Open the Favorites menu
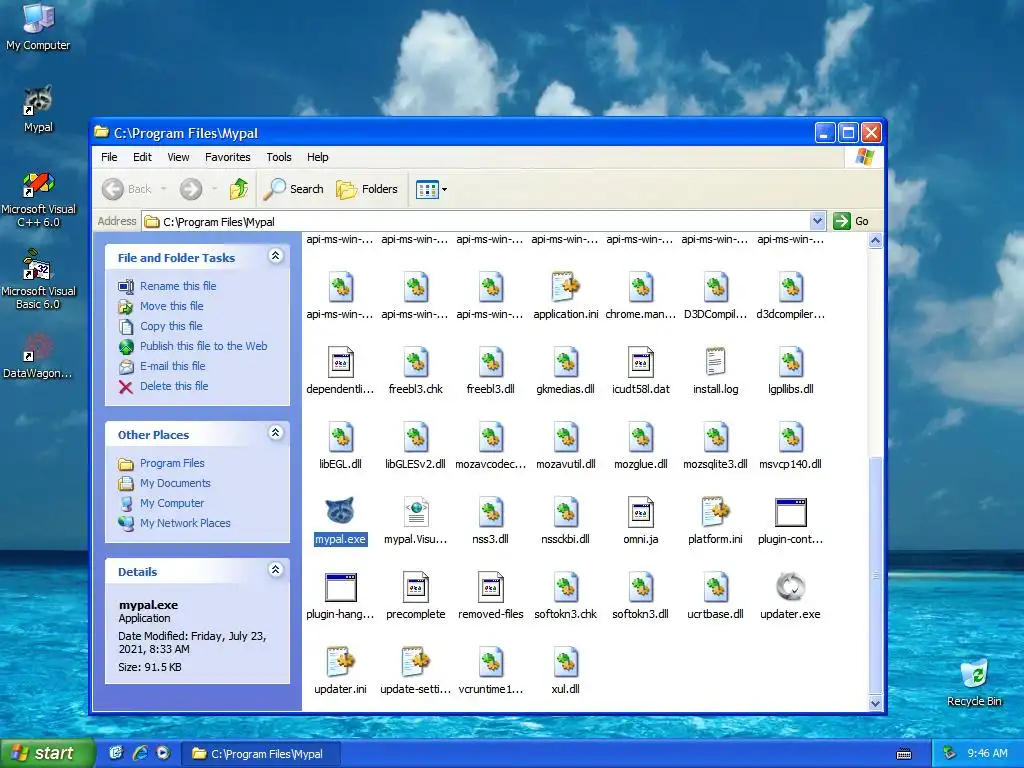Image resolution: width=1024 pixels, height=768 pixels. (x=227, y=157)
